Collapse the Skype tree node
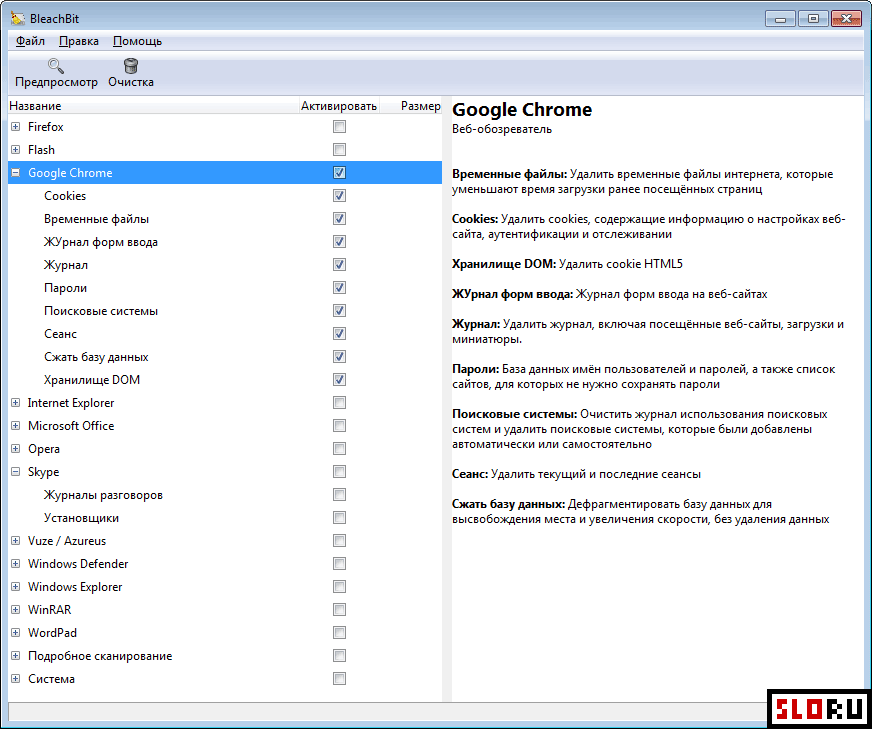 [x=16, y=472]
